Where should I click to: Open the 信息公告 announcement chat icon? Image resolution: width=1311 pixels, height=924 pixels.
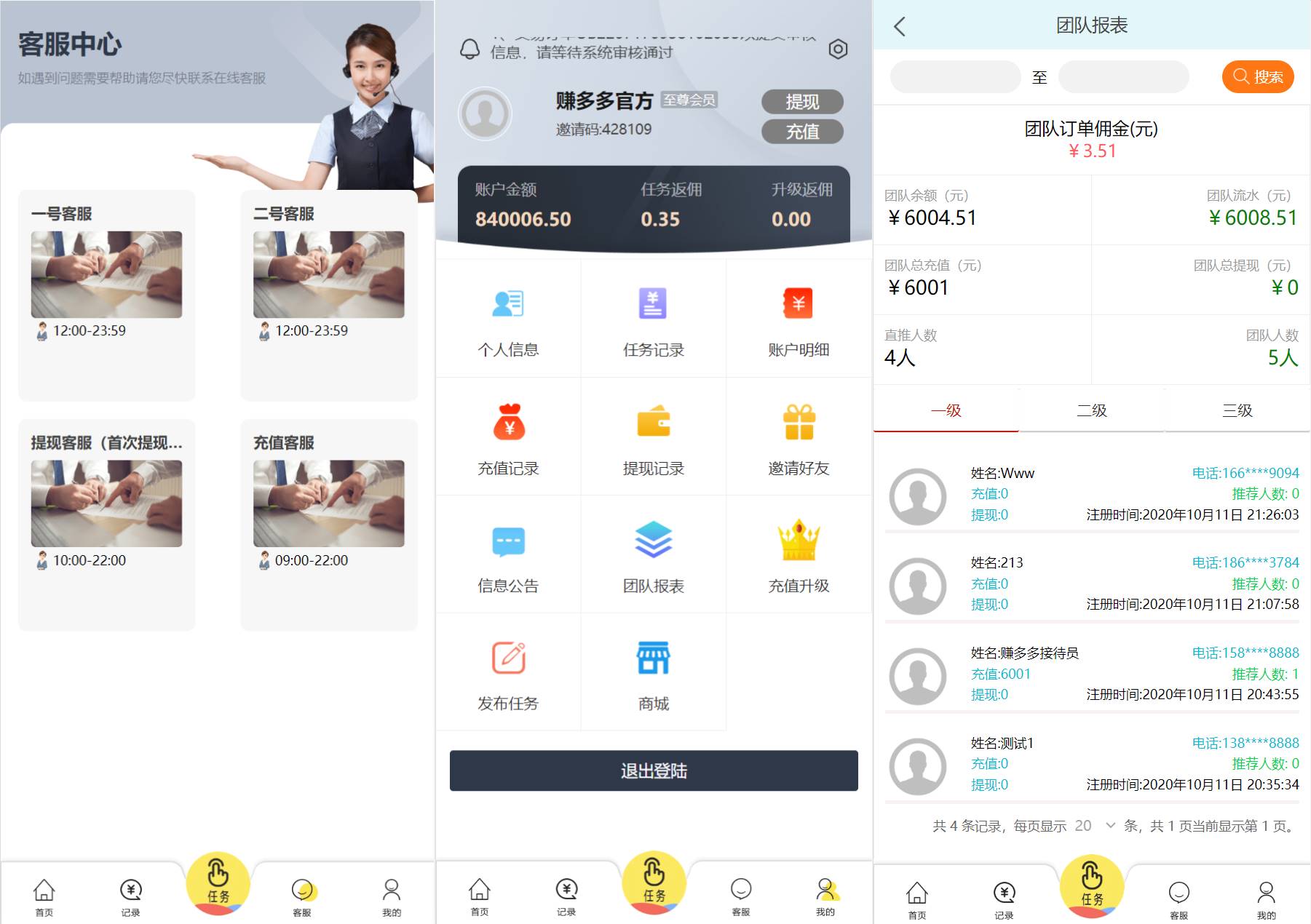[x=508, y=541]
